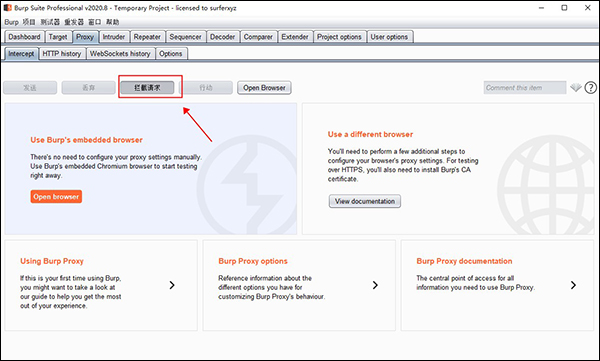This screenshot has height=361, width=600.
Task: Click the Comment this item field
Action: pyautogui.click(x=525, y=88)
